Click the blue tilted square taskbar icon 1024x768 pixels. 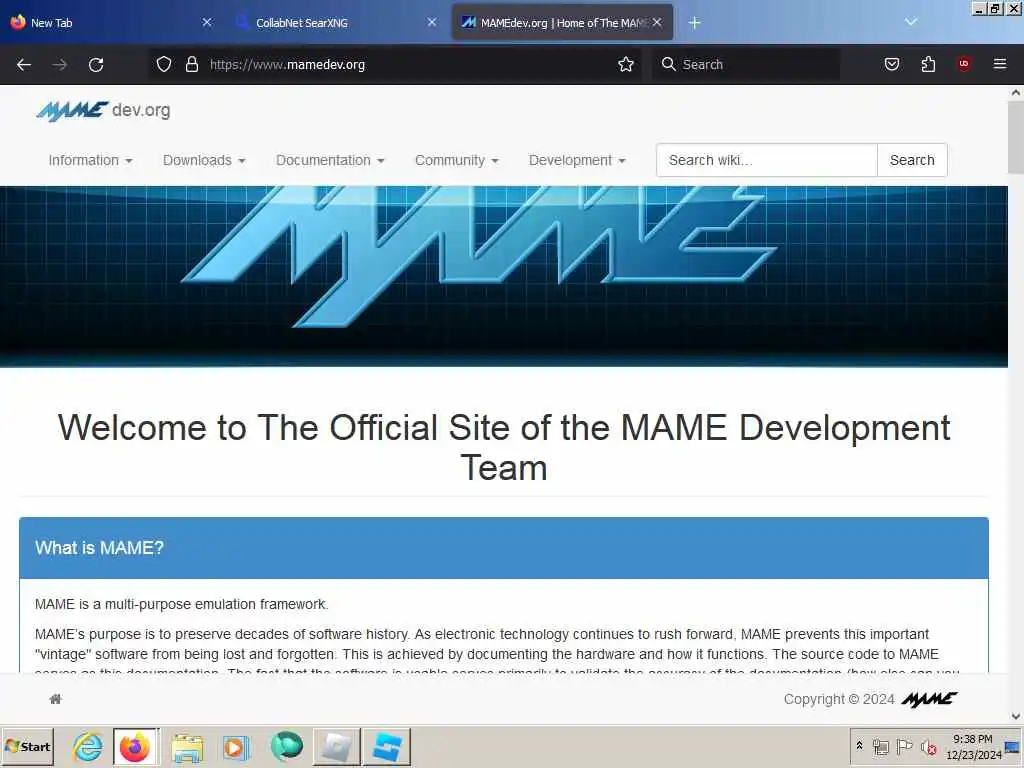(387, 747)
